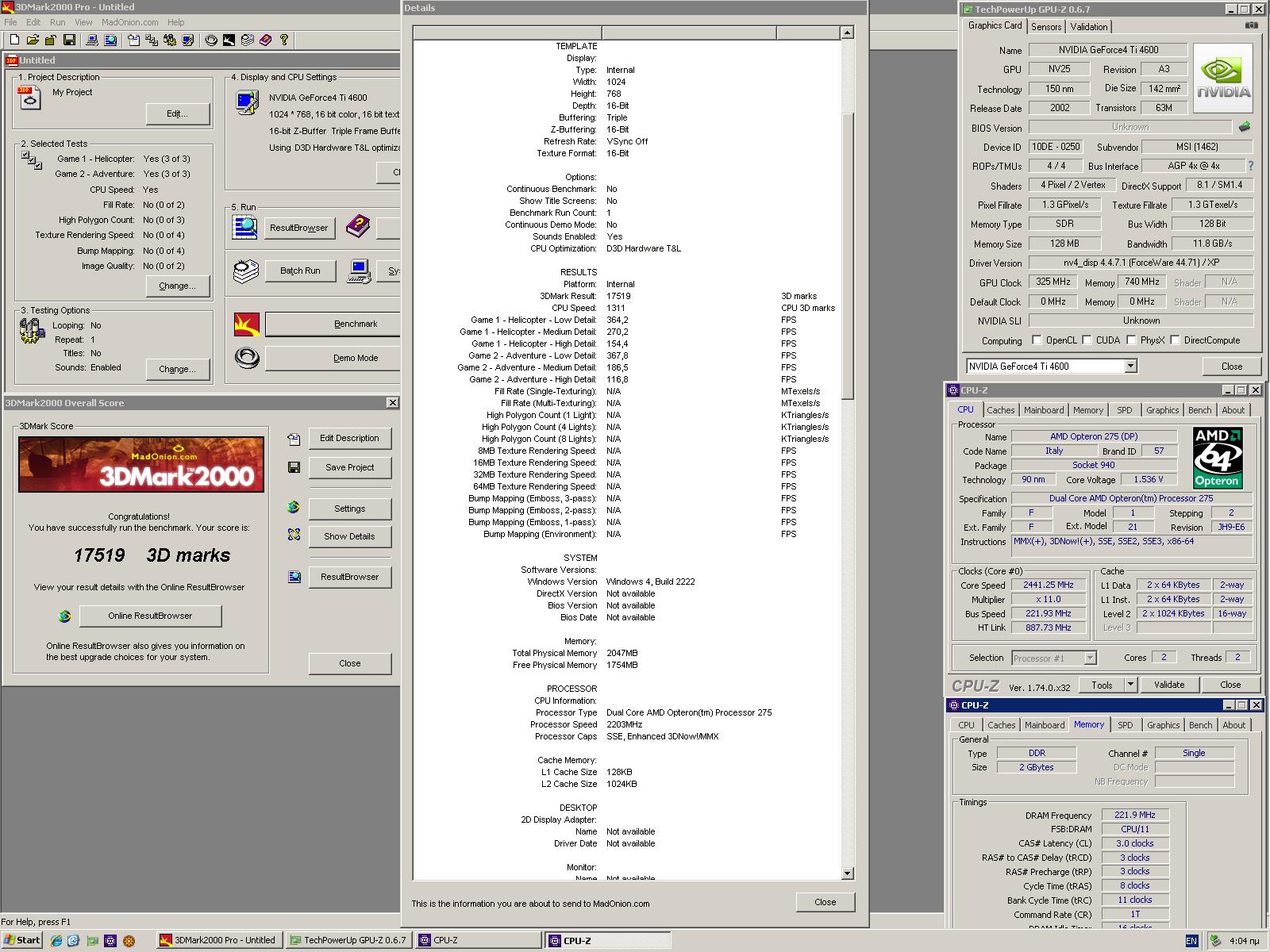Open the MadOnion.com menu
Viewport: 1270px width, 952px height.
click(129, 22)
